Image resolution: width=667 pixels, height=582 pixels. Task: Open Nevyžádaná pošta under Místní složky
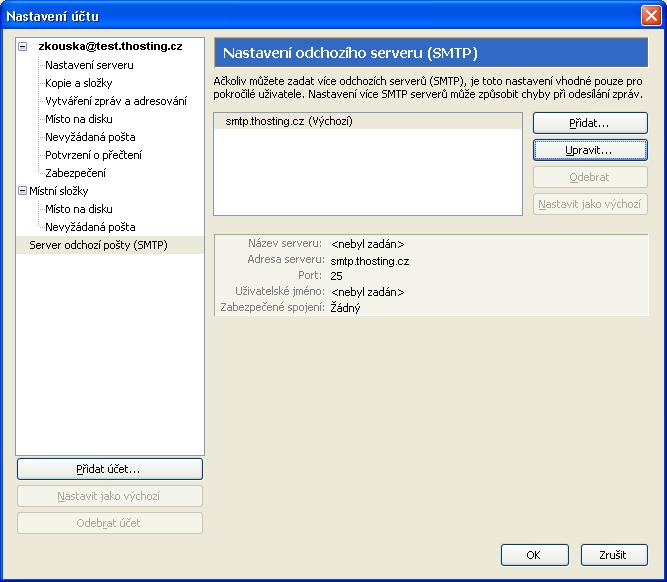(90, 227)
